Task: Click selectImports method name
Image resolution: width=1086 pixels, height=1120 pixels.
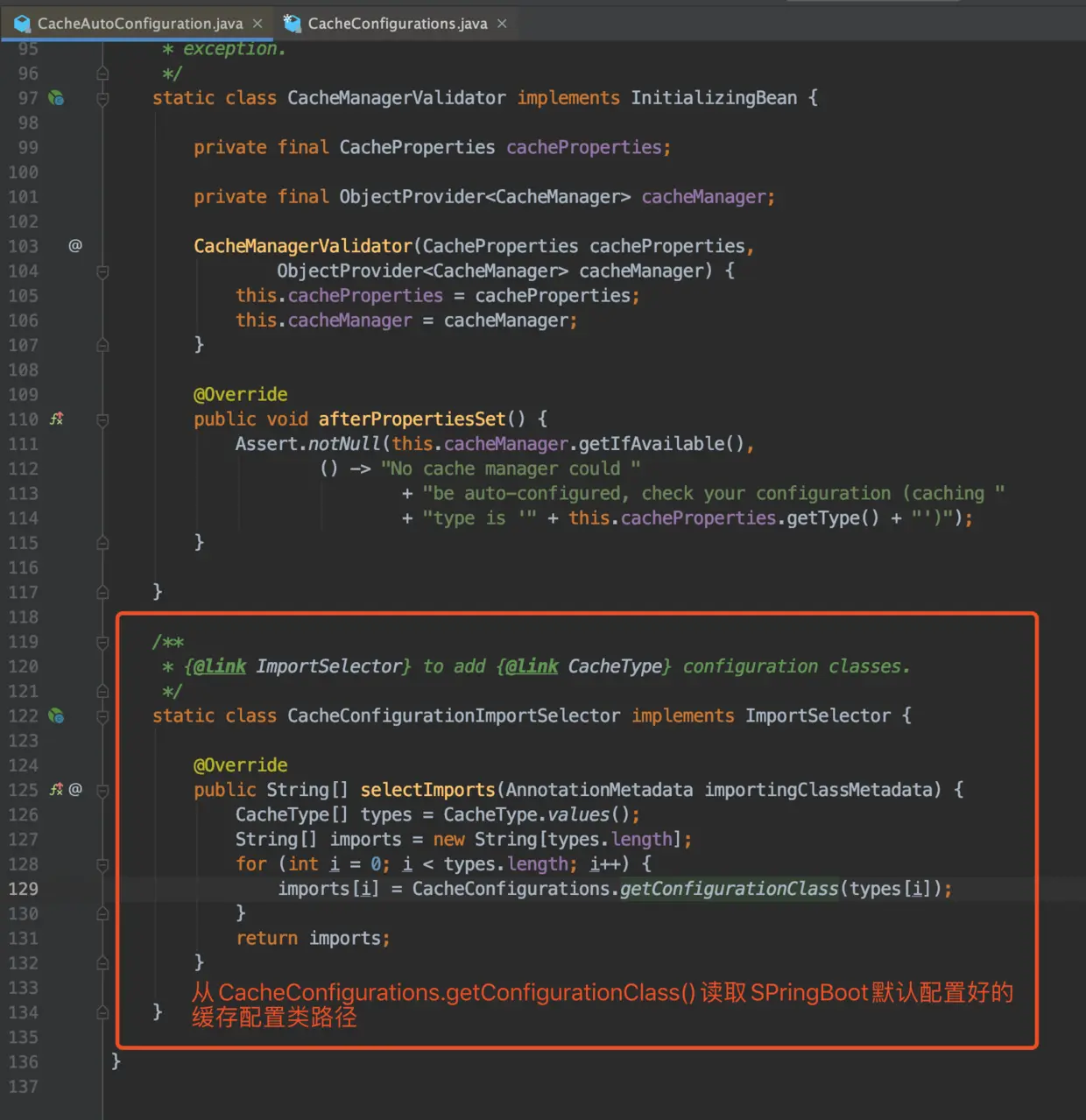Action: pyautogui.click(x=427, y=790)
